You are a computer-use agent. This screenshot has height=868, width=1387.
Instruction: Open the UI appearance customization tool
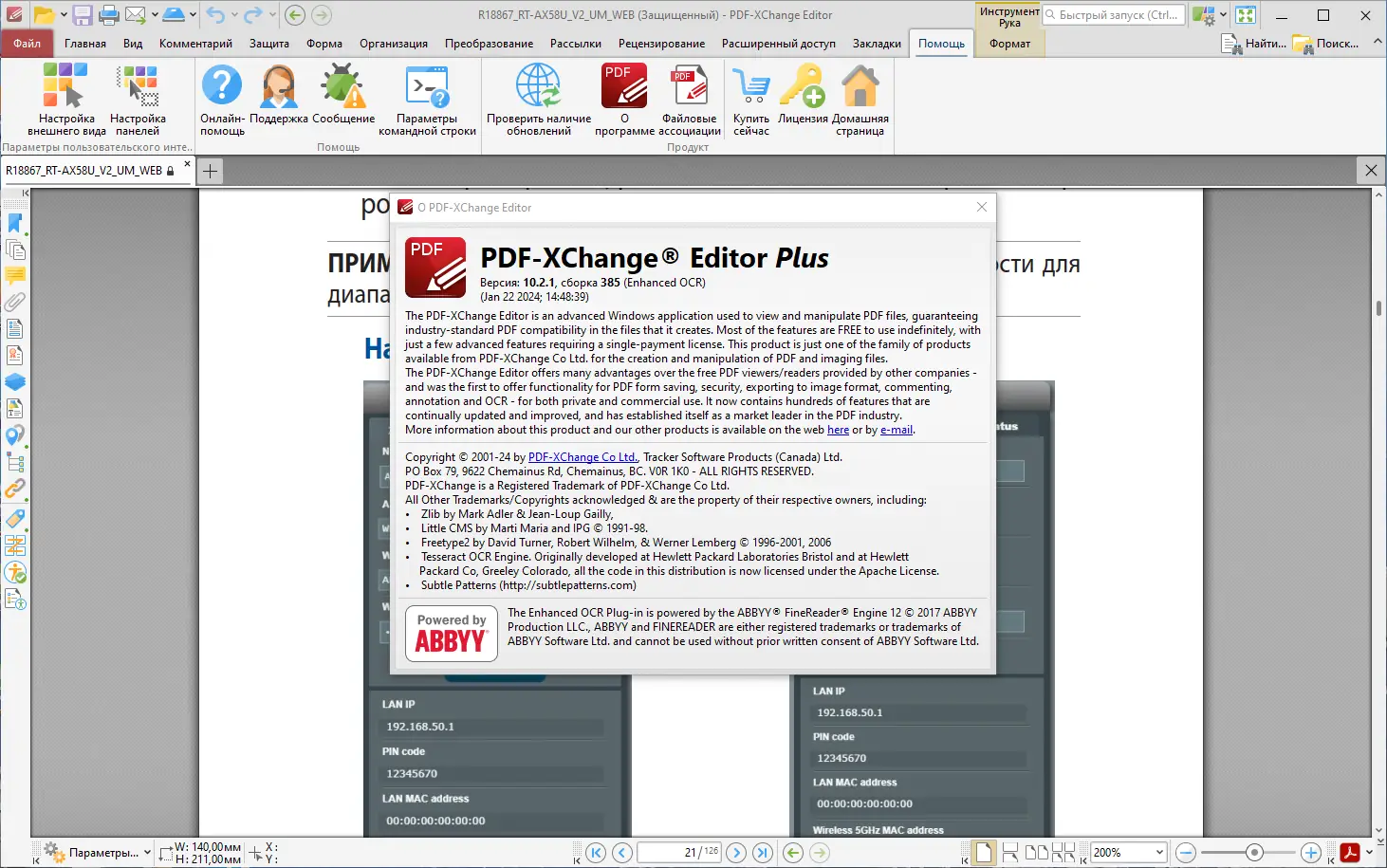(x=66, y=100)
